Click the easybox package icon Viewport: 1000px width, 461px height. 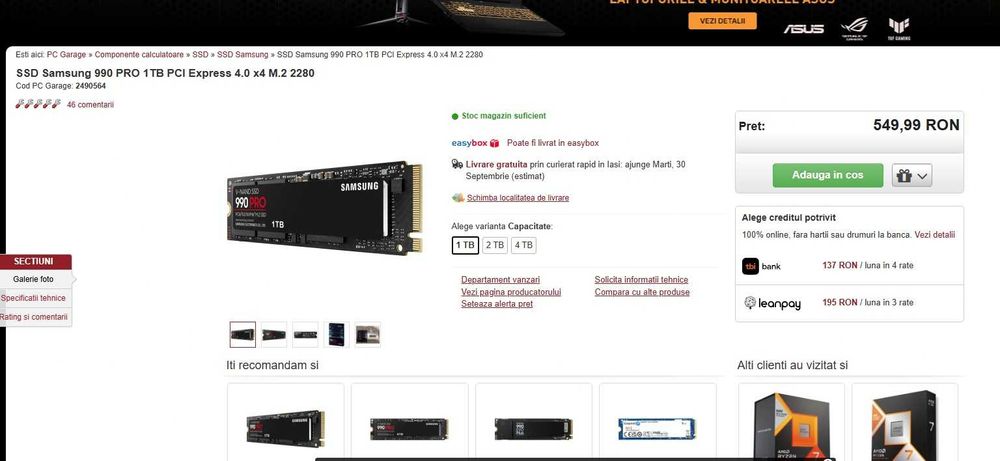494,143
